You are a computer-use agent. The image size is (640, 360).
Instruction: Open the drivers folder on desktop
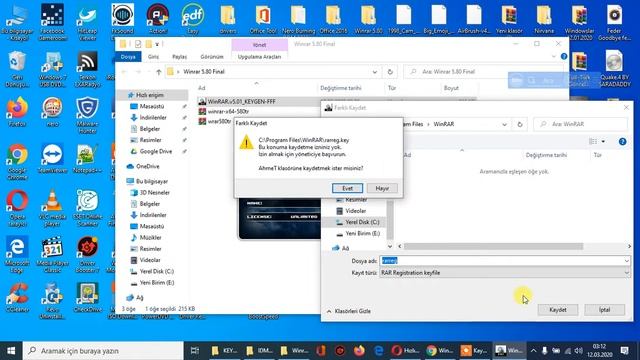(x=228, y=19)
